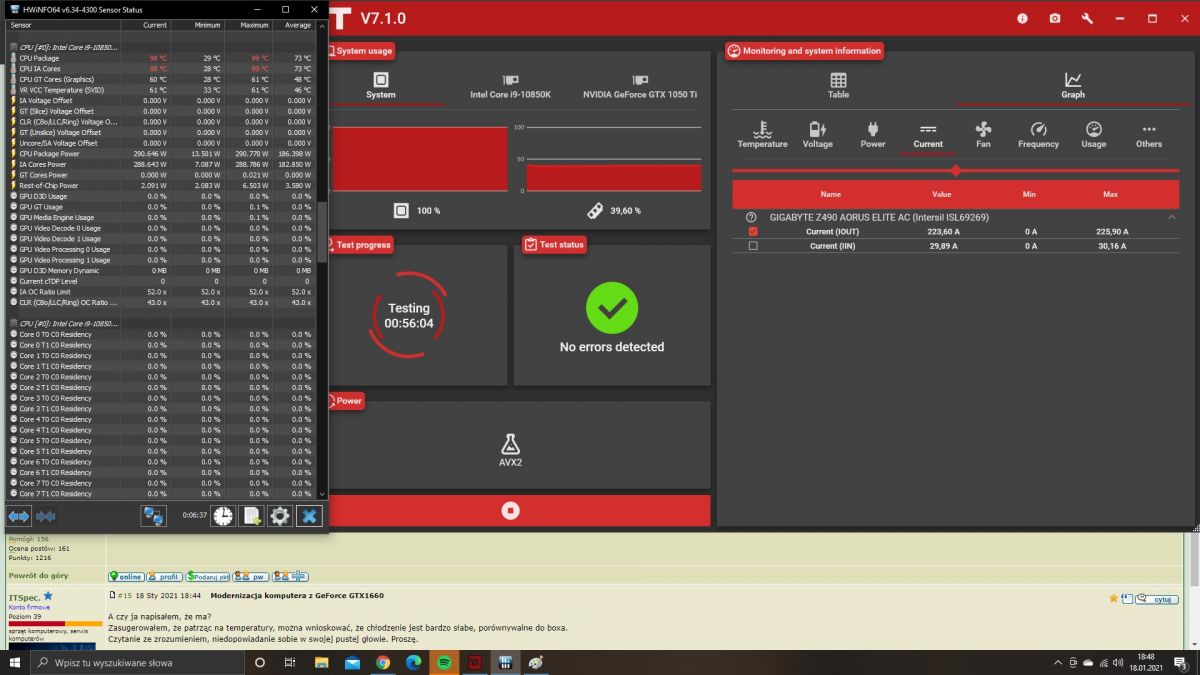Image resolution: width=1200 pixels, height=675 pixels.
Task: Click HWiNFO expand columns arrows button
Action: coord(18,516)
